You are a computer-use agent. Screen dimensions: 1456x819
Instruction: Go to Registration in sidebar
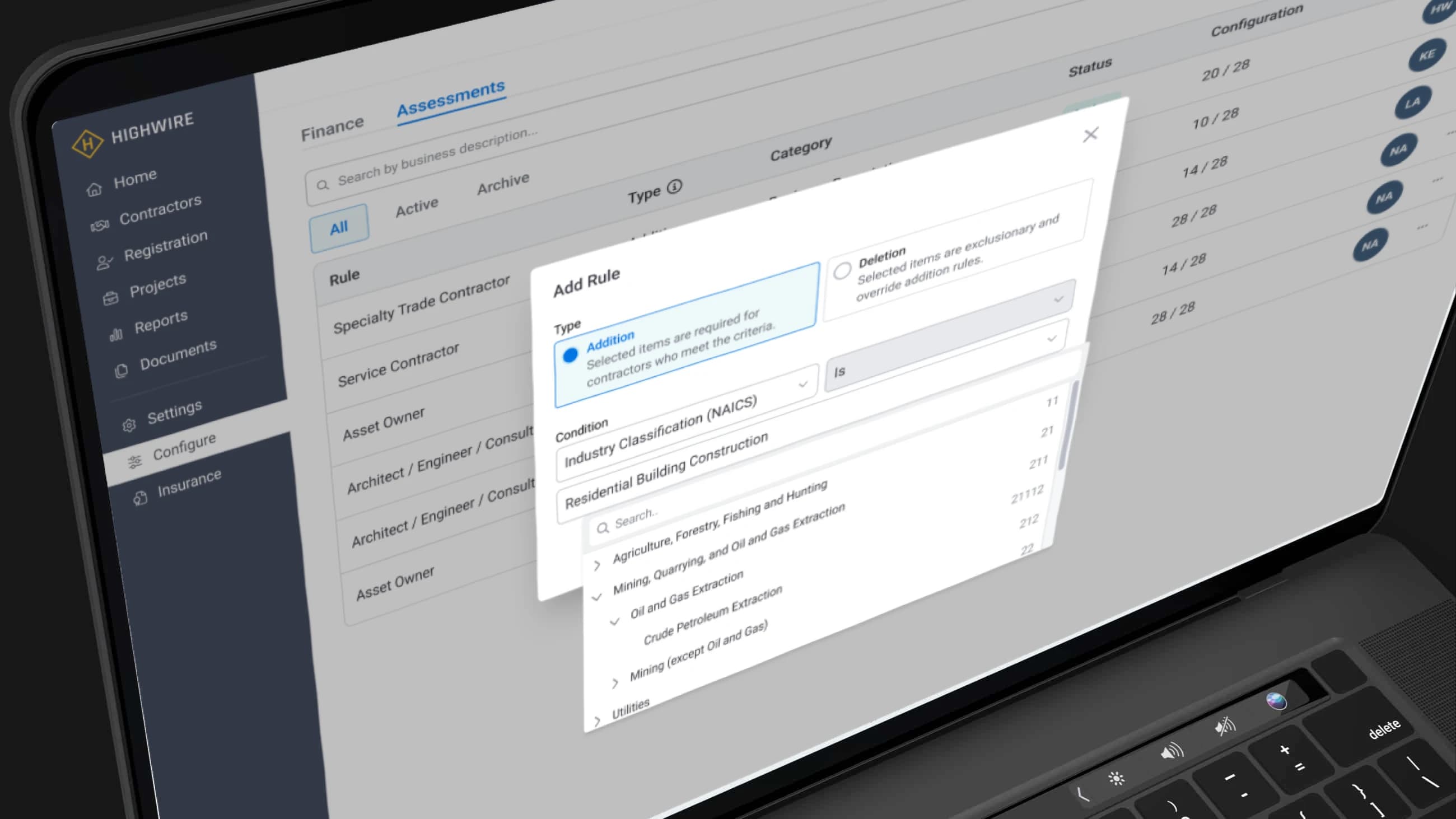tap(166, 245)
